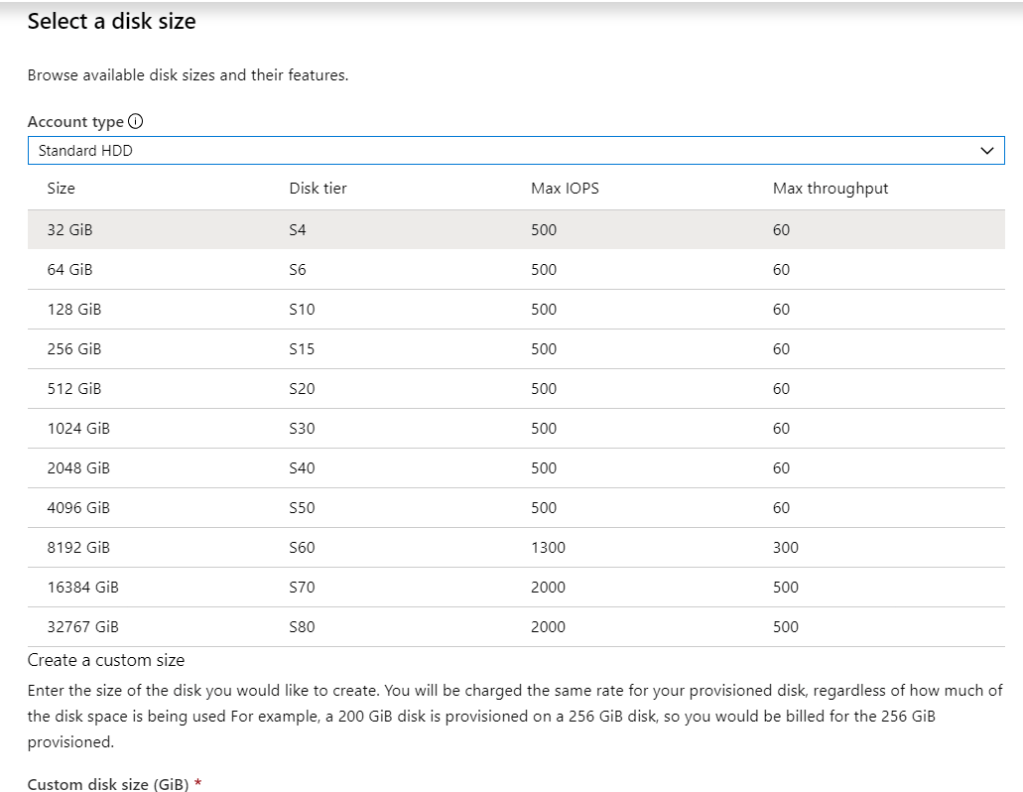This screenshot has width=1023, height=792.
Task: Click the Size column header
Action: coord(61,187)
